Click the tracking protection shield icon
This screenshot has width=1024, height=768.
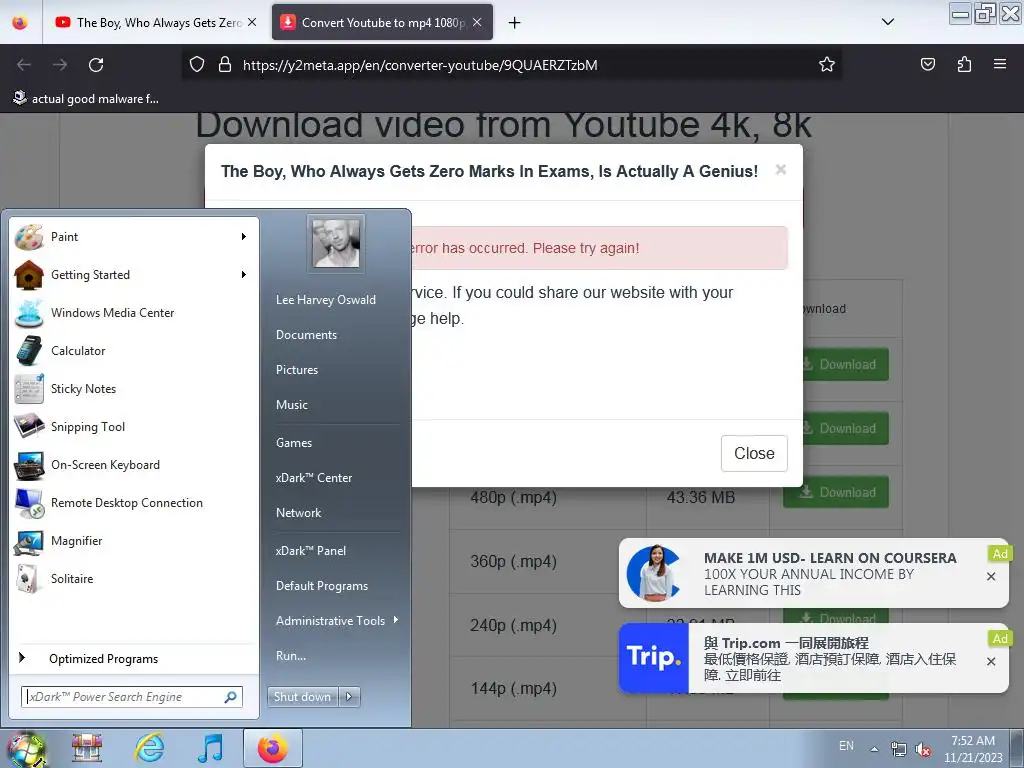tap(197, 64)
